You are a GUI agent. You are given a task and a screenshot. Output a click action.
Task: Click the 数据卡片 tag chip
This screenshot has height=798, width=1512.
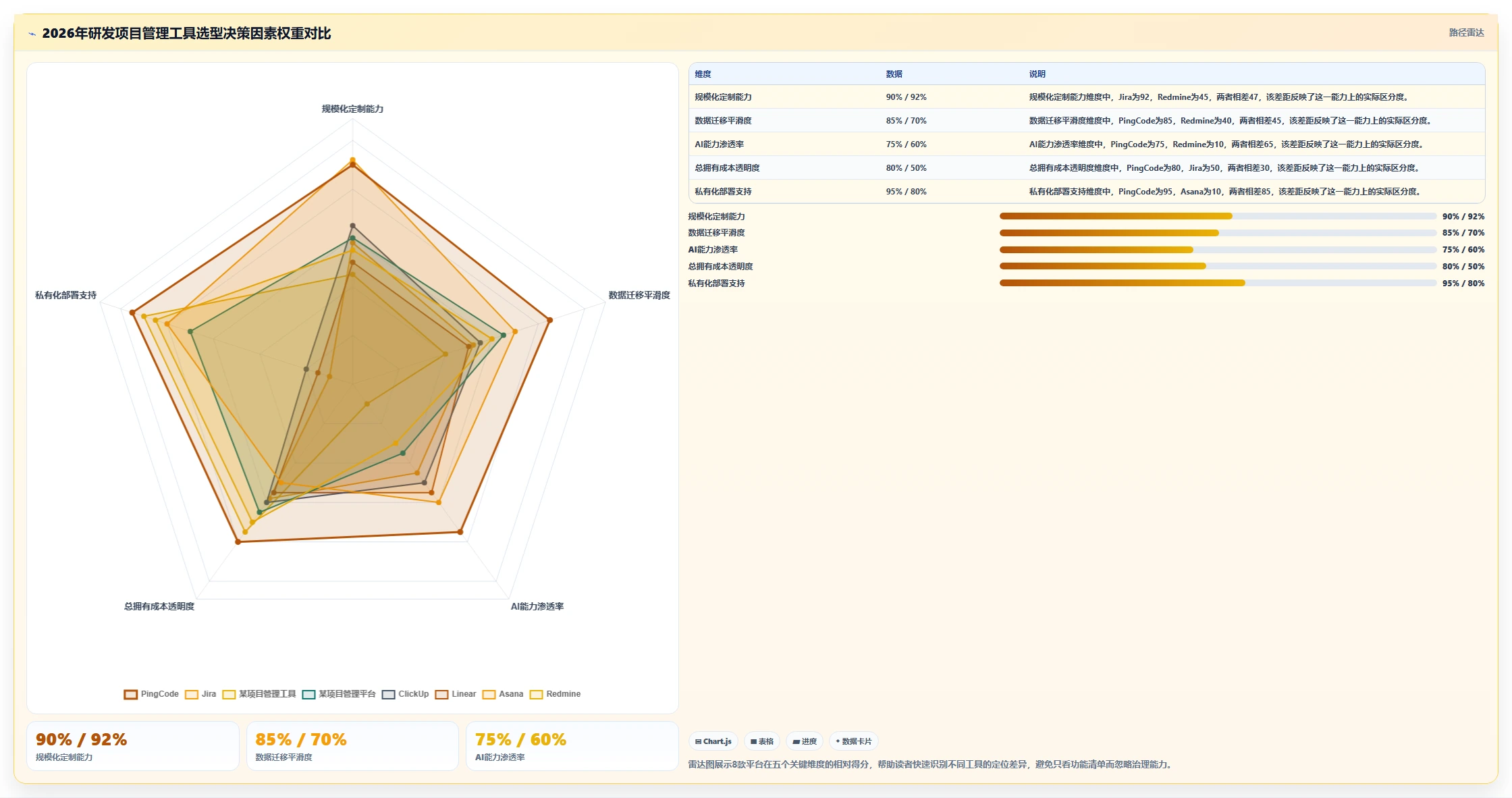(853, 741)
